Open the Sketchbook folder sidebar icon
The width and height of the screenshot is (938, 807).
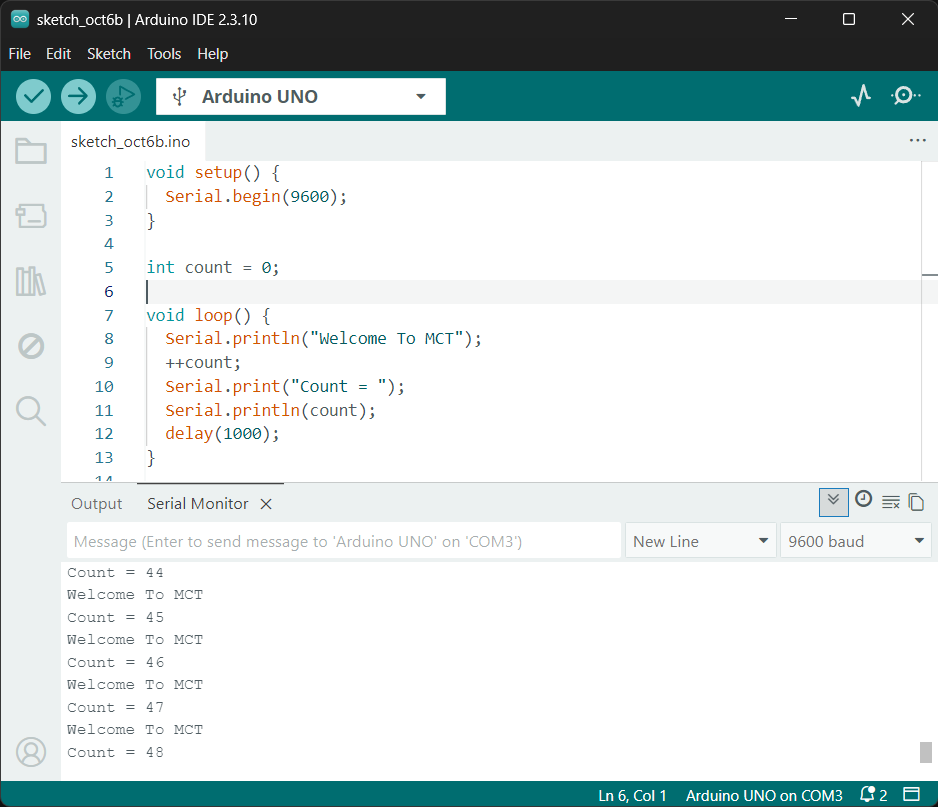pos(31,151)
